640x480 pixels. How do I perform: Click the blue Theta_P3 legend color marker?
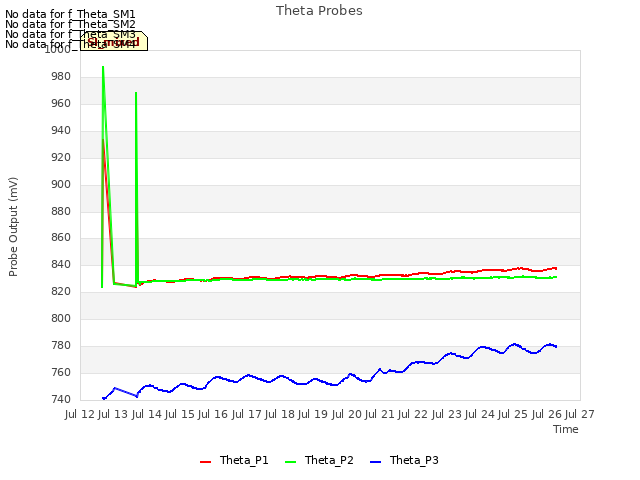click(x=375, y=462)
